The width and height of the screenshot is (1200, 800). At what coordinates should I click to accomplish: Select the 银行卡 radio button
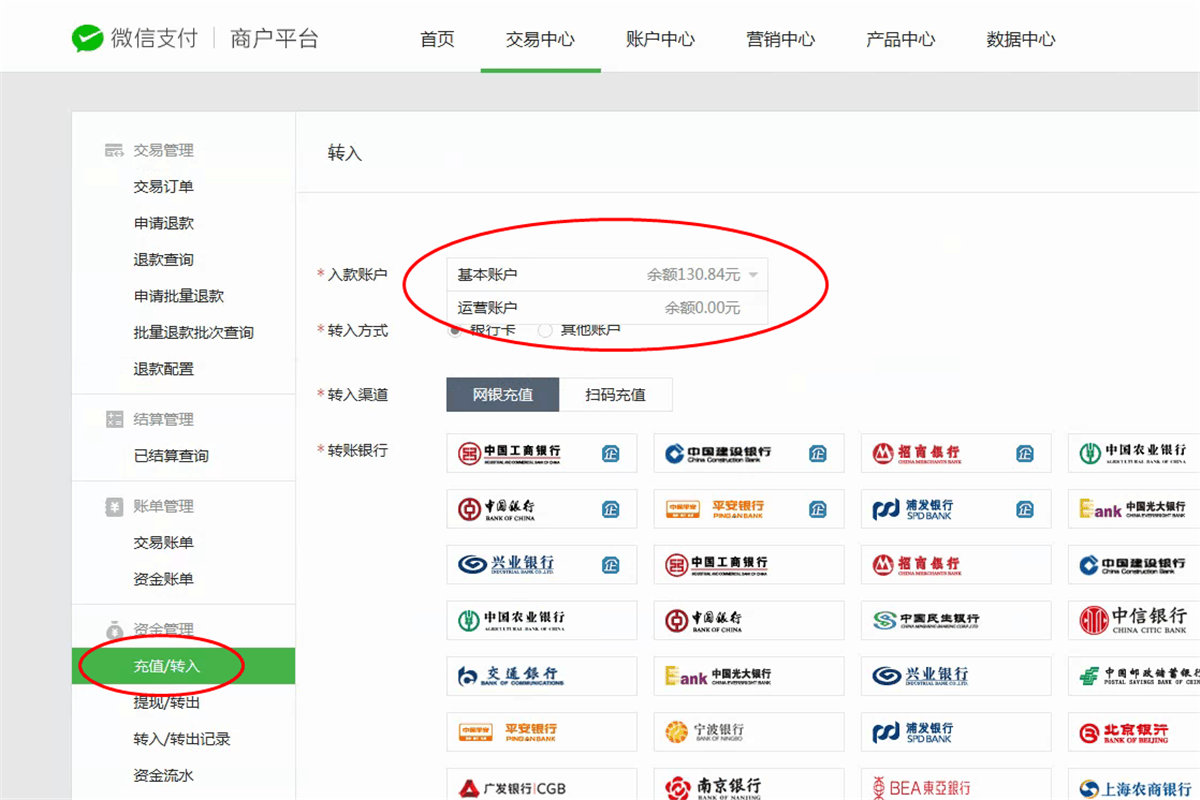tap(455, 330)
